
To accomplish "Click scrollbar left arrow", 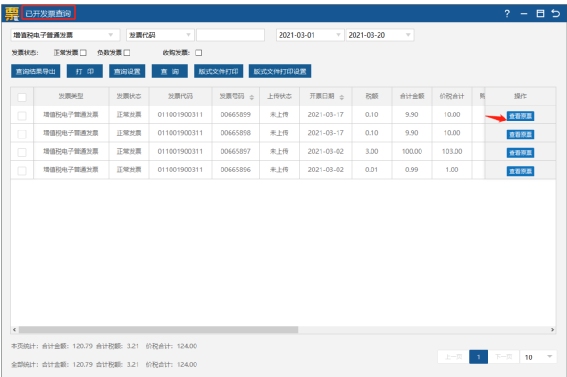I will (14, 330).
